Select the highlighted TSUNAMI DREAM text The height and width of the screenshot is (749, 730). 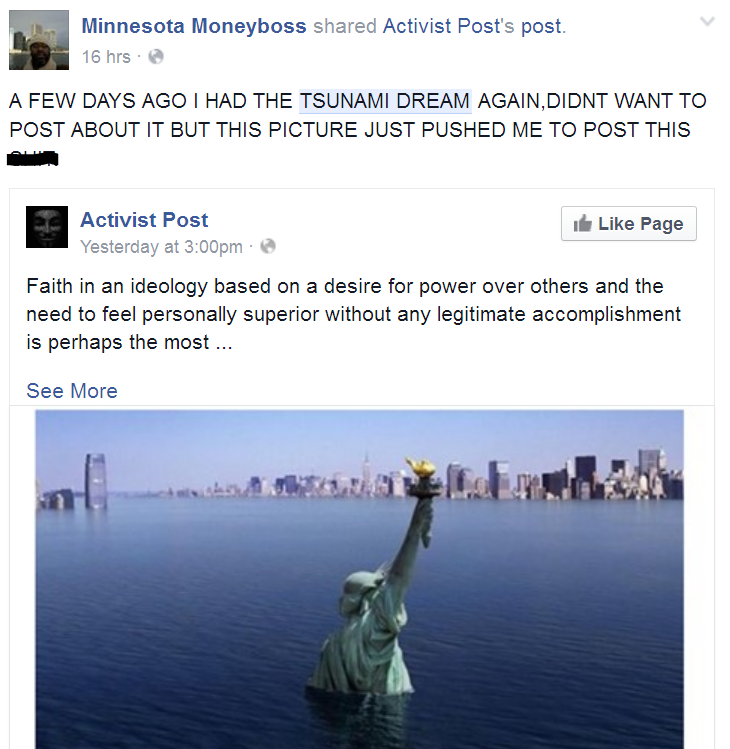385,101
